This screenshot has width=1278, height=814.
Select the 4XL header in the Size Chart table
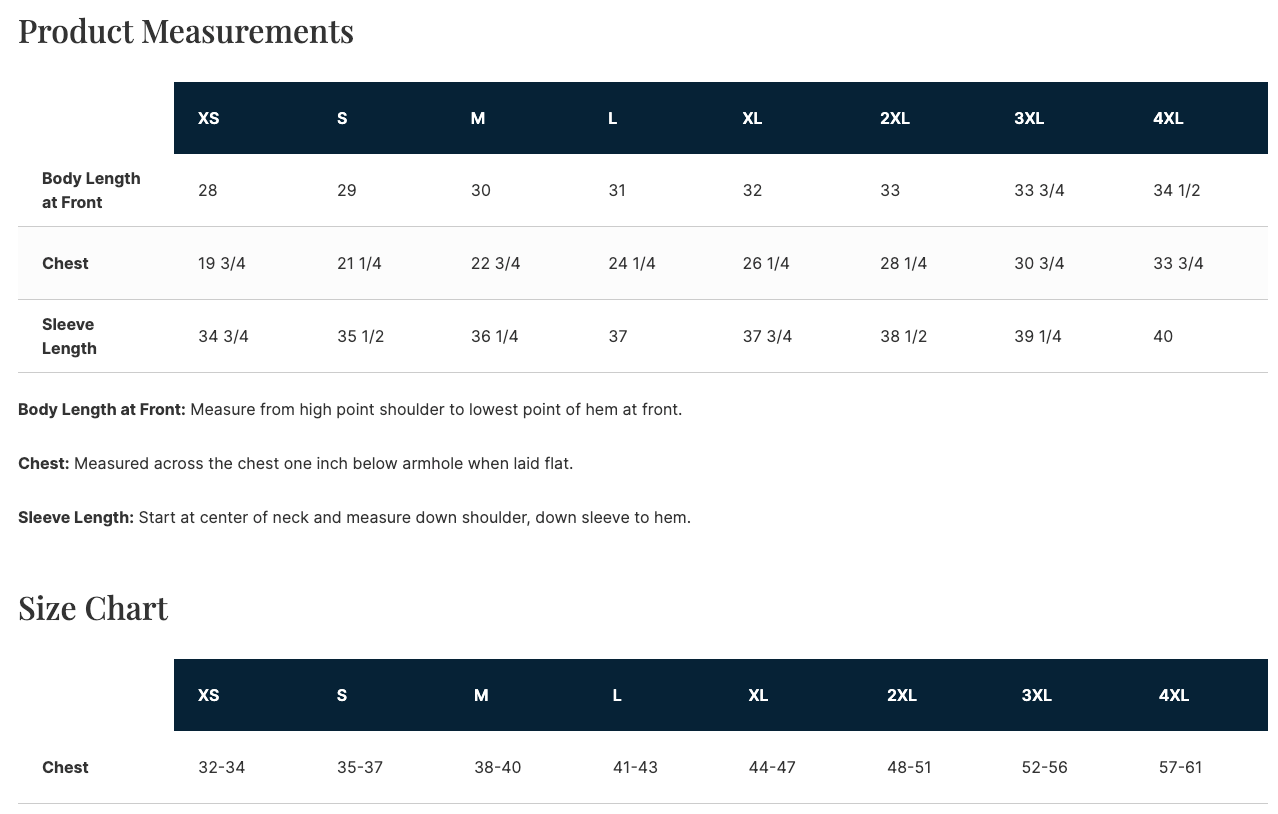[x=1173, y=695]
